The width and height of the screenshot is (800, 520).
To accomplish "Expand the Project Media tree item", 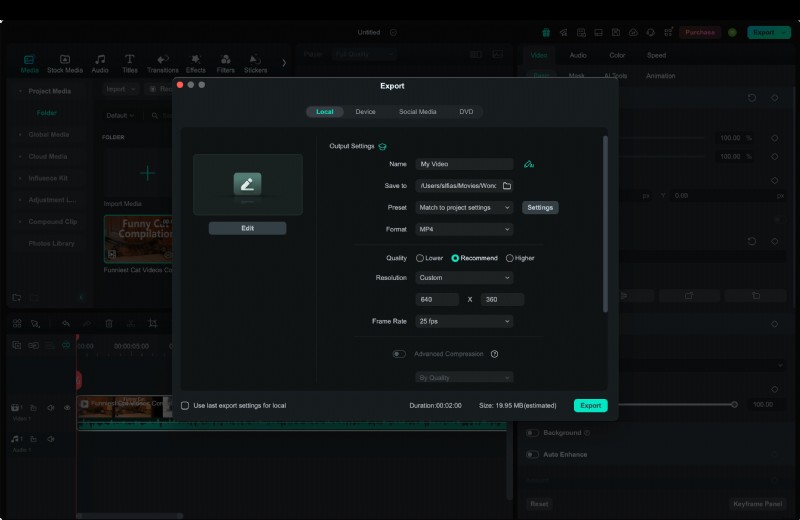I will click(20, 91).
